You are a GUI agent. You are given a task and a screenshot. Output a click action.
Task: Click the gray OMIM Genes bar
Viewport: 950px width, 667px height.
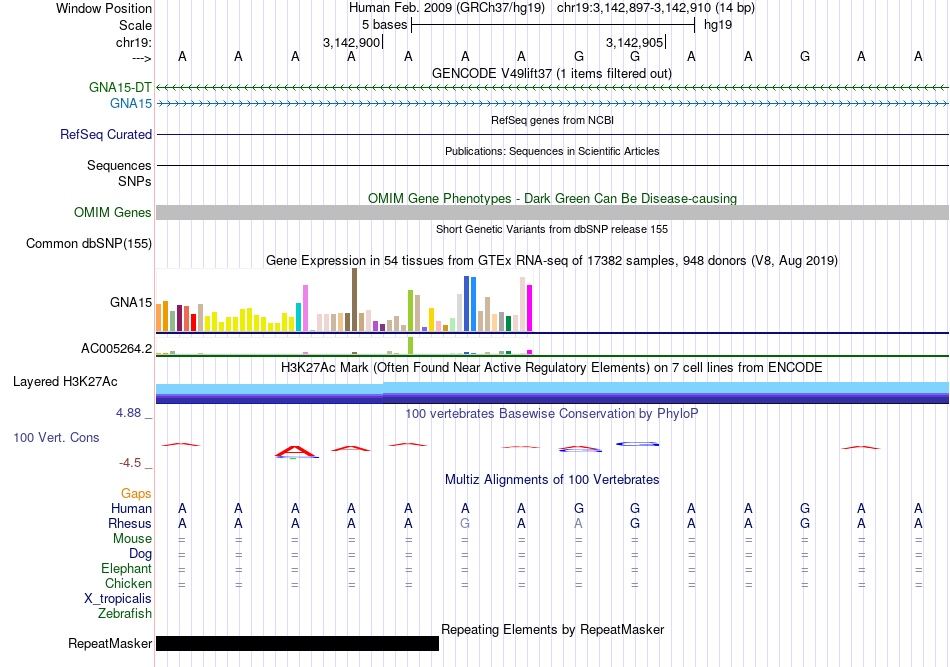[553, 212]
